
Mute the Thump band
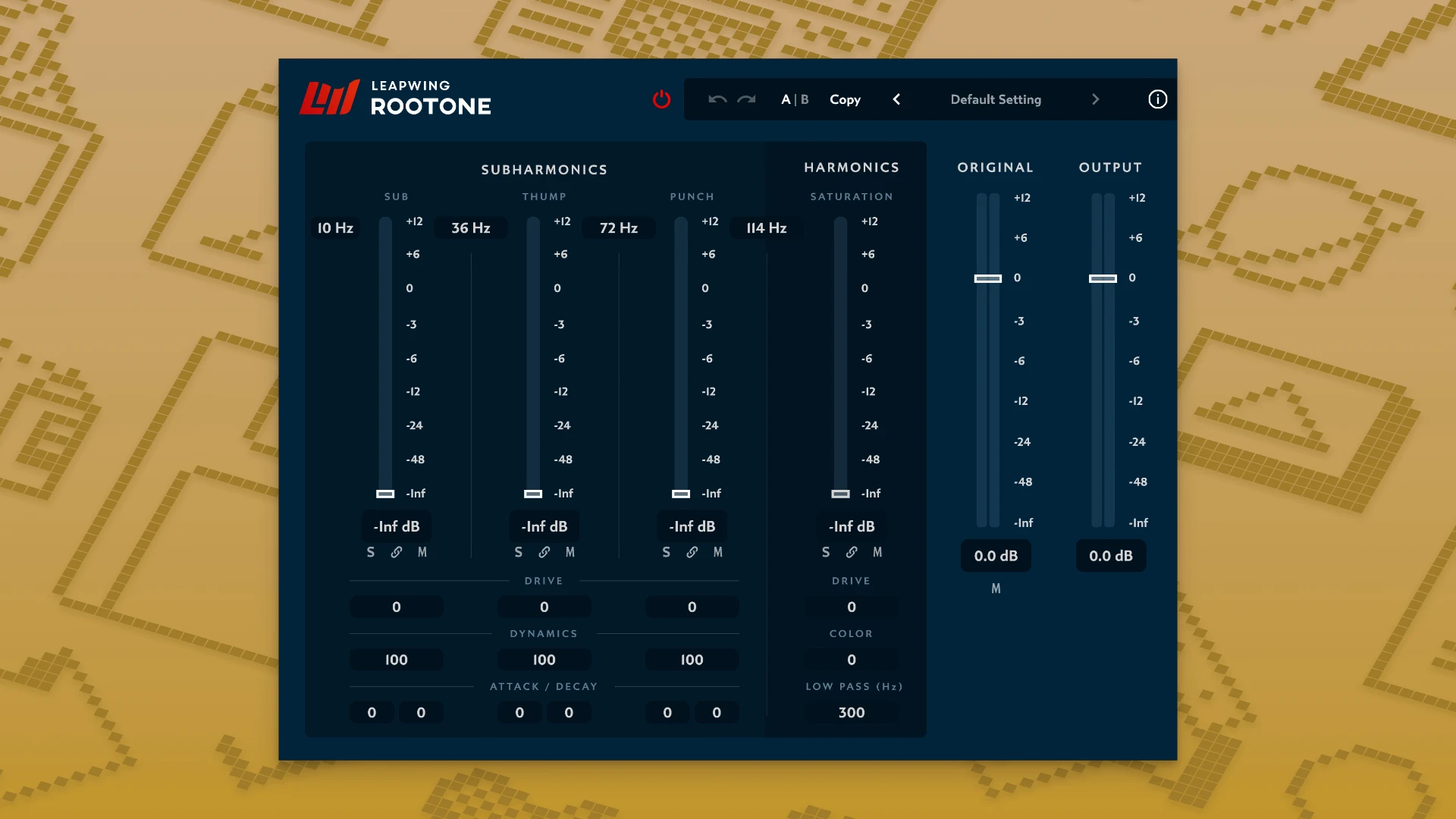(x=570, y=552)
